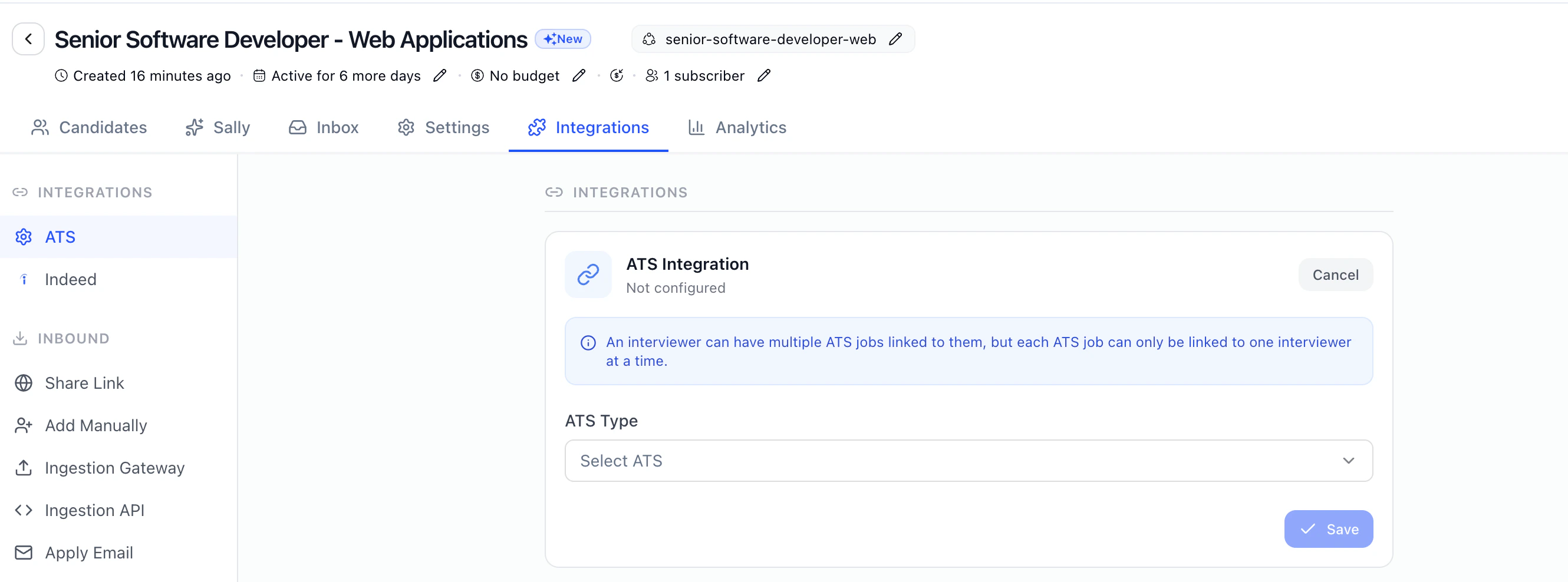The height and width of the screenshot is (582, 1568).
Task: Click the clock icon by Created time
Action: (61, 75)
